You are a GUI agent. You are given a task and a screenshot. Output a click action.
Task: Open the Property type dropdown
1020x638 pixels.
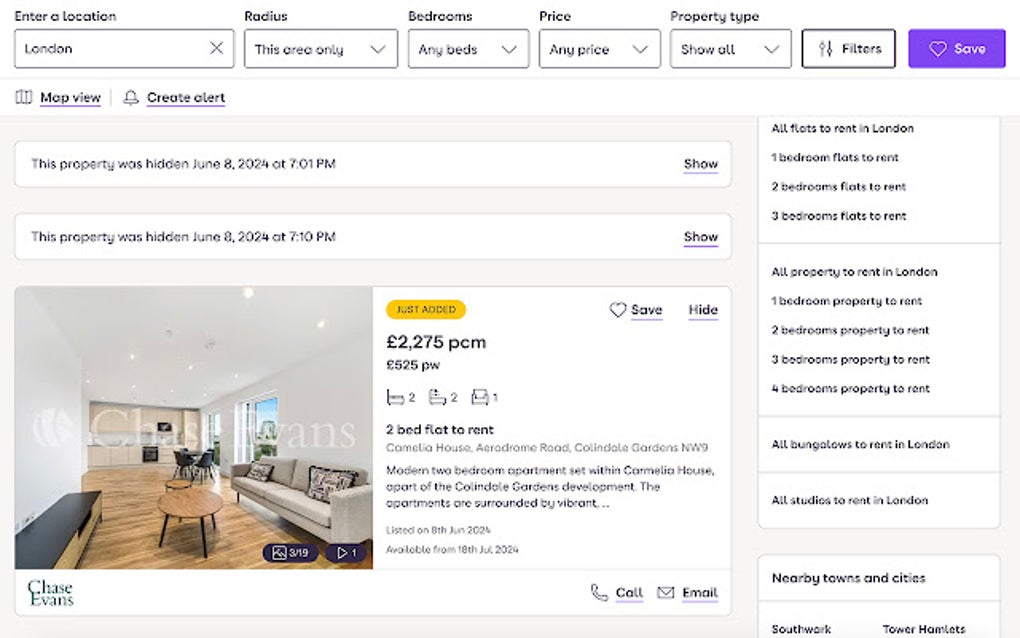(730, 47)
